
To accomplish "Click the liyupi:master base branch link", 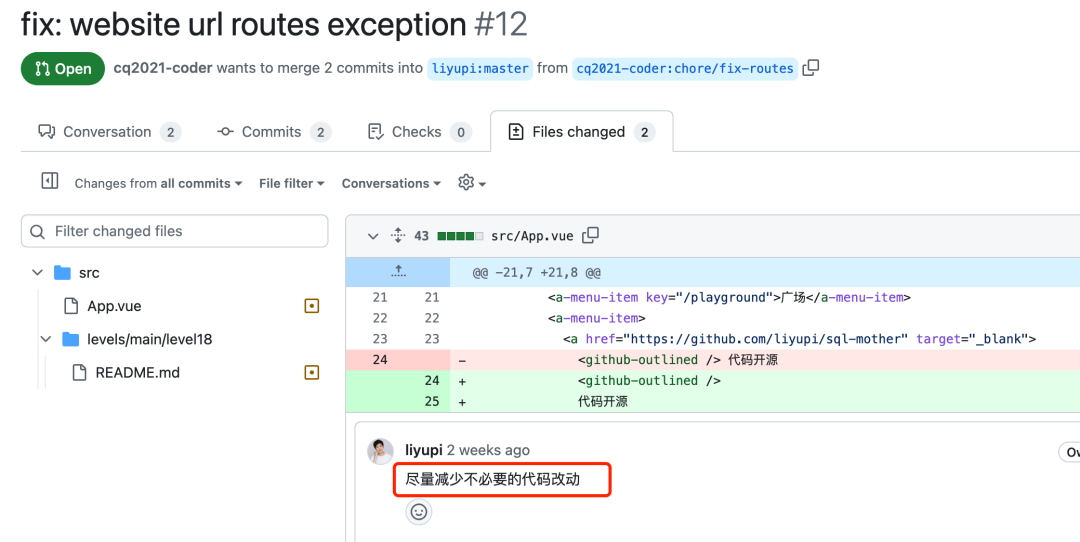I will (480, 69).
